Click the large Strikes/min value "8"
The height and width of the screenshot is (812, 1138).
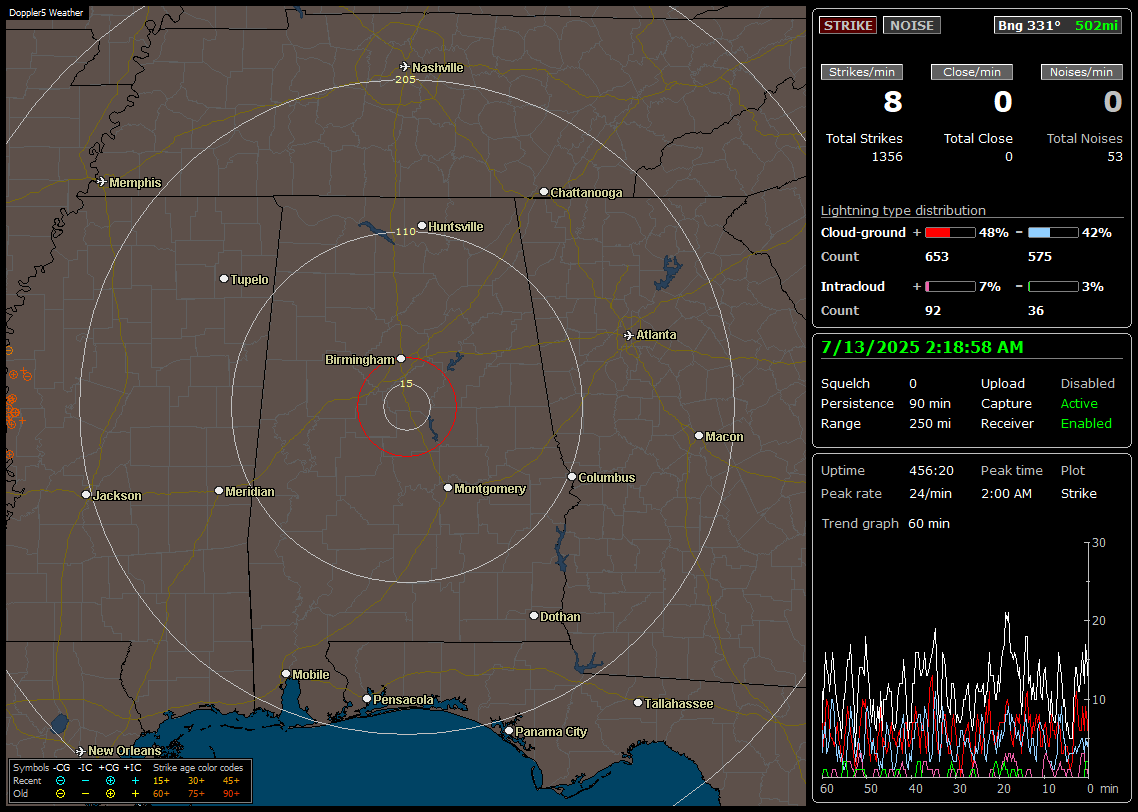892,102
